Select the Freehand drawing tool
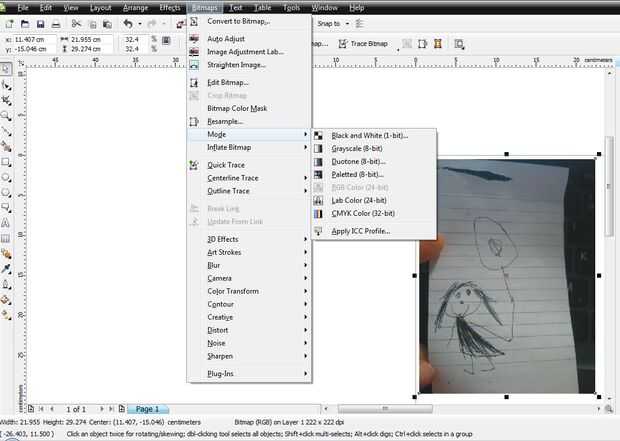Image resolution: width=620 pixels, height=441 pixels. (x=6, y=131)
